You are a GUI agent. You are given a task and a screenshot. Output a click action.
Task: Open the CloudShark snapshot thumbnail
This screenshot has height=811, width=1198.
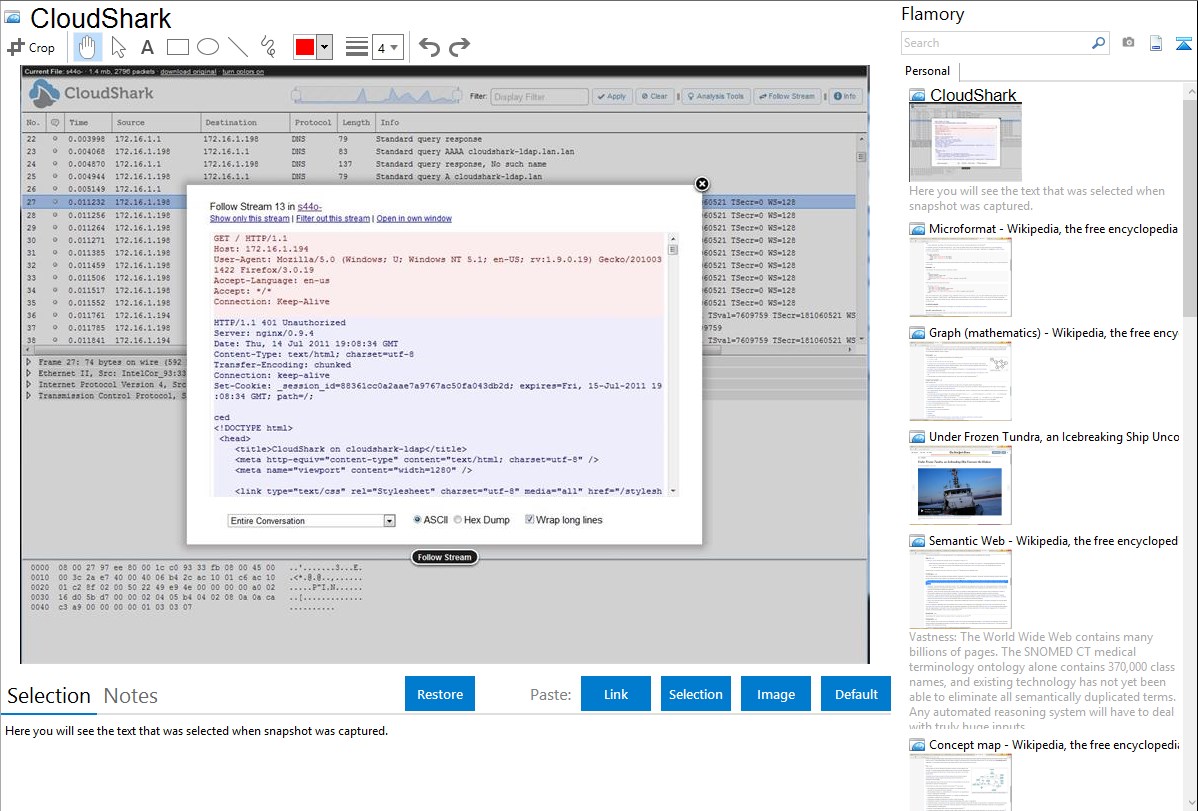965,143
